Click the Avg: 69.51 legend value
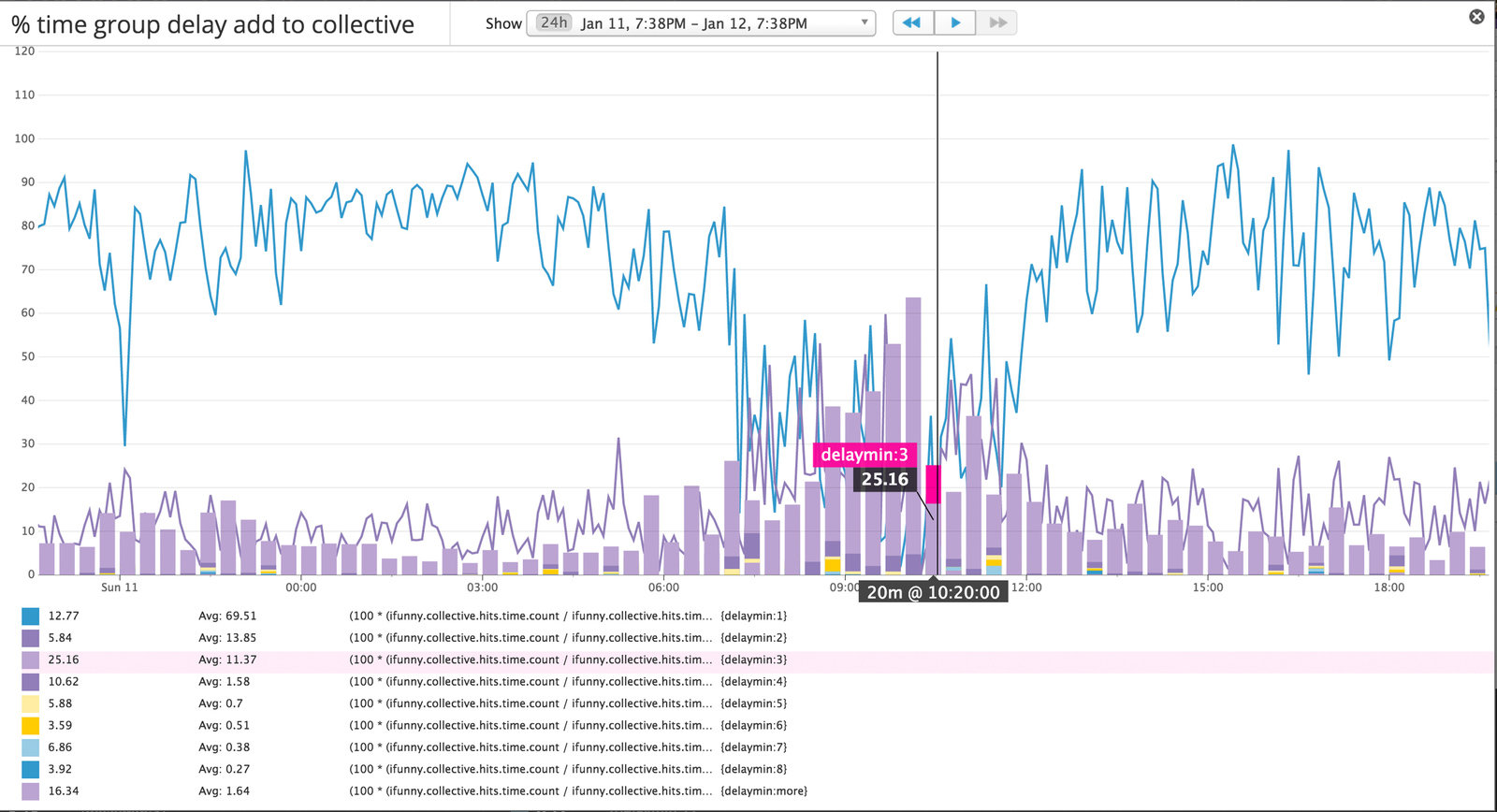 [227, 616]
